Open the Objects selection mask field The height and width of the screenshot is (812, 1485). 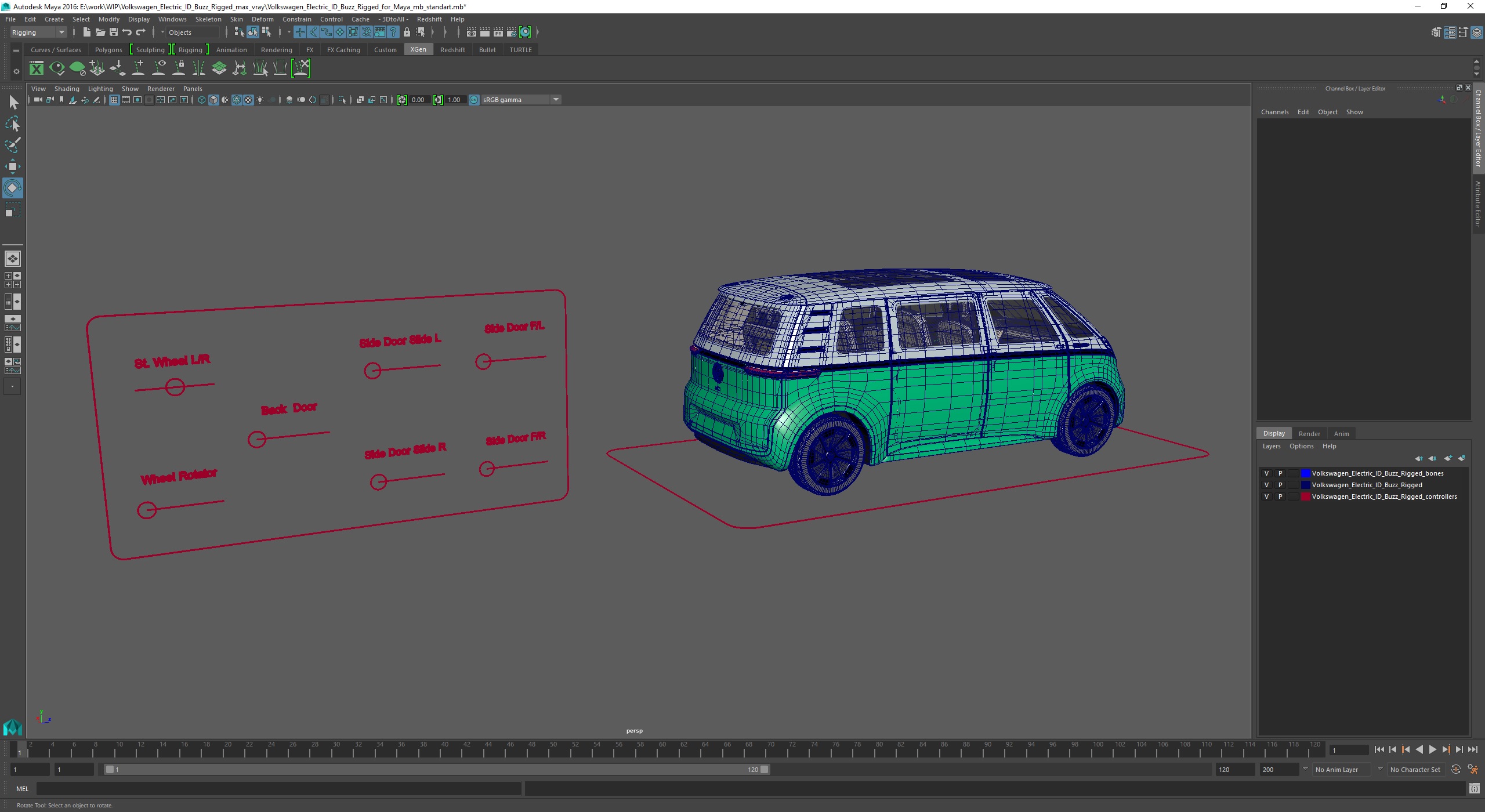pyautogui.click(x=193, y=32)
